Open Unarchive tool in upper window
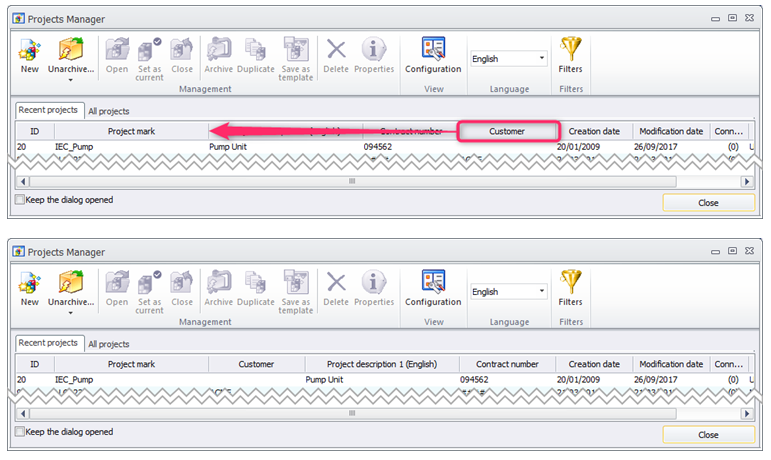 pyautogui.click(x=71, y=55)
